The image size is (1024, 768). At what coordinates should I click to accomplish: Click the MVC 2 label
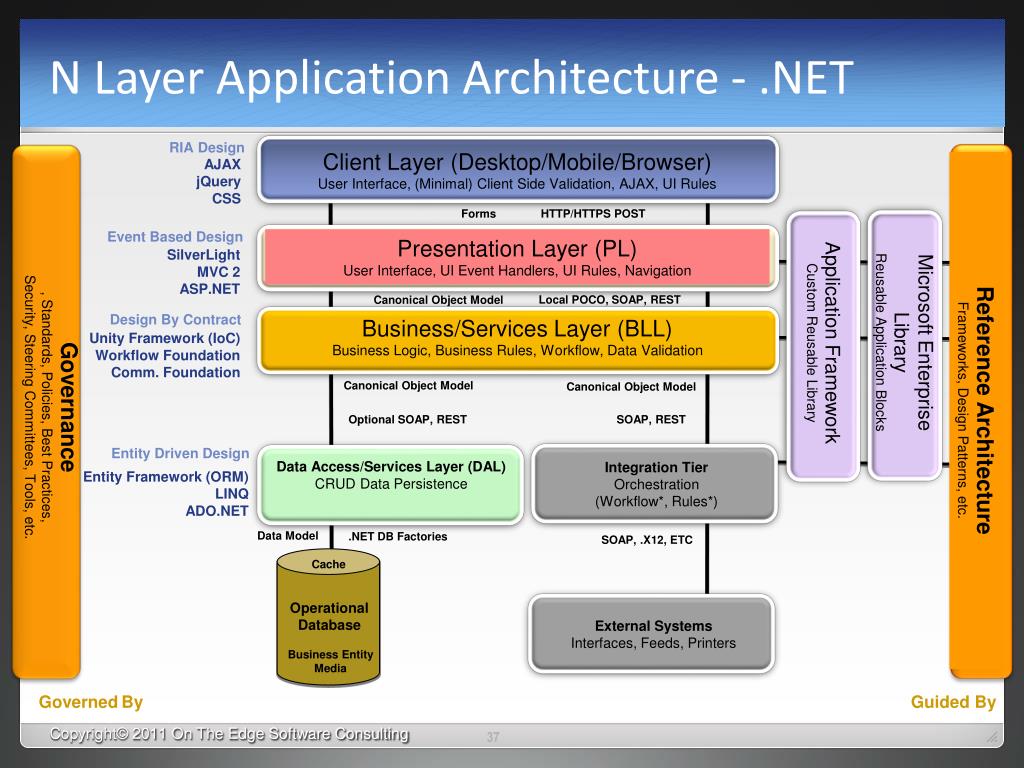tap(219, 272)
